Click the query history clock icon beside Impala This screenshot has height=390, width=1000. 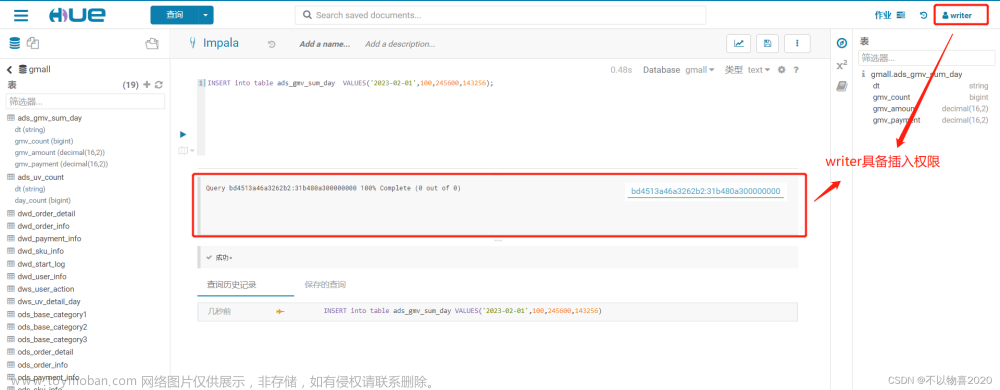tap(272, 45)
